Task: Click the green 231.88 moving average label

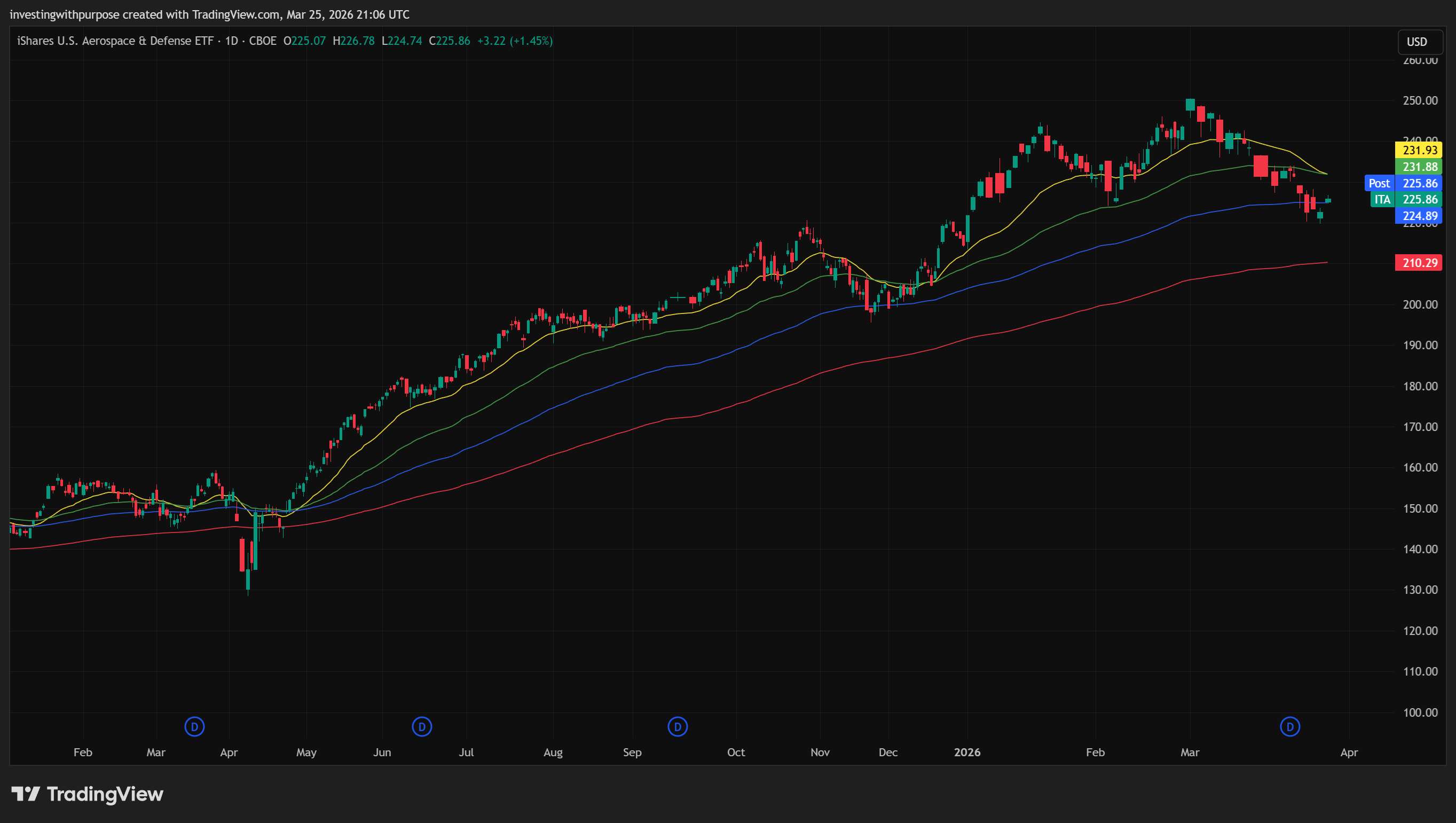Action: click(x=1419, y=167)
